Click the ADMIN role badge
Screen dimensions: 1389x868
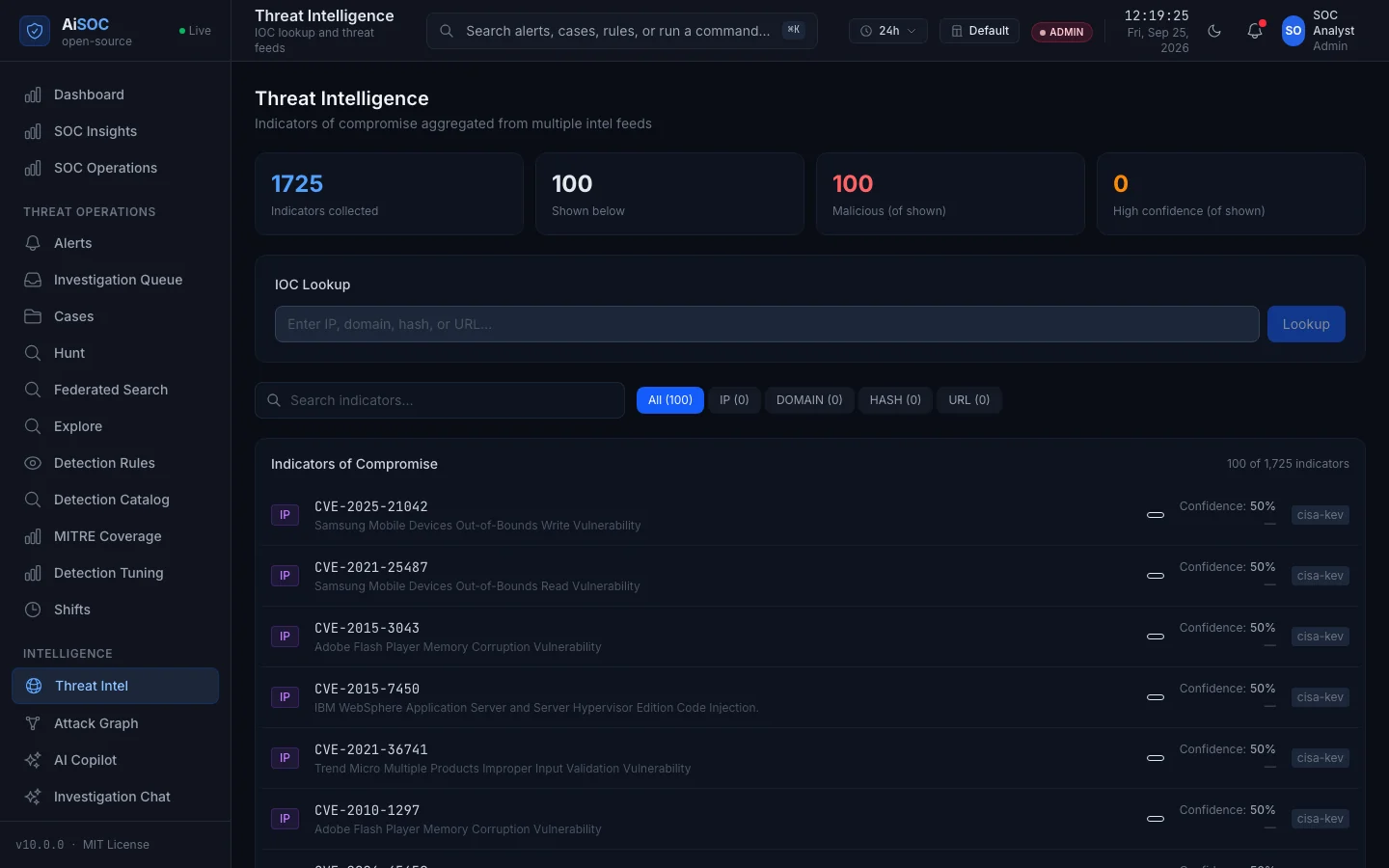tap(1062, 32)
